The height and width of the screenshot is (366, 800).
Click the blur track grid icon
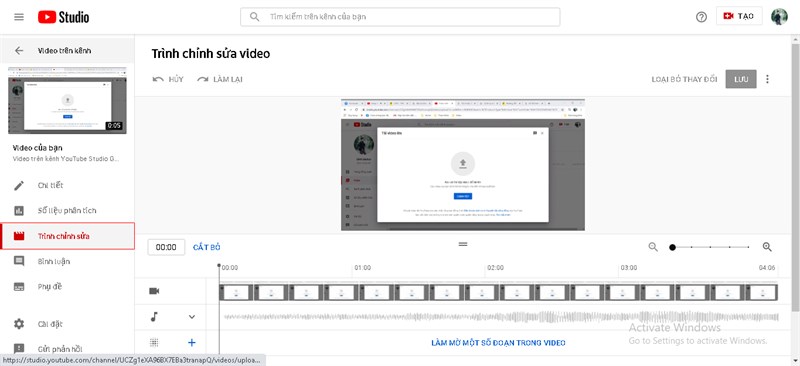point(154,343)
